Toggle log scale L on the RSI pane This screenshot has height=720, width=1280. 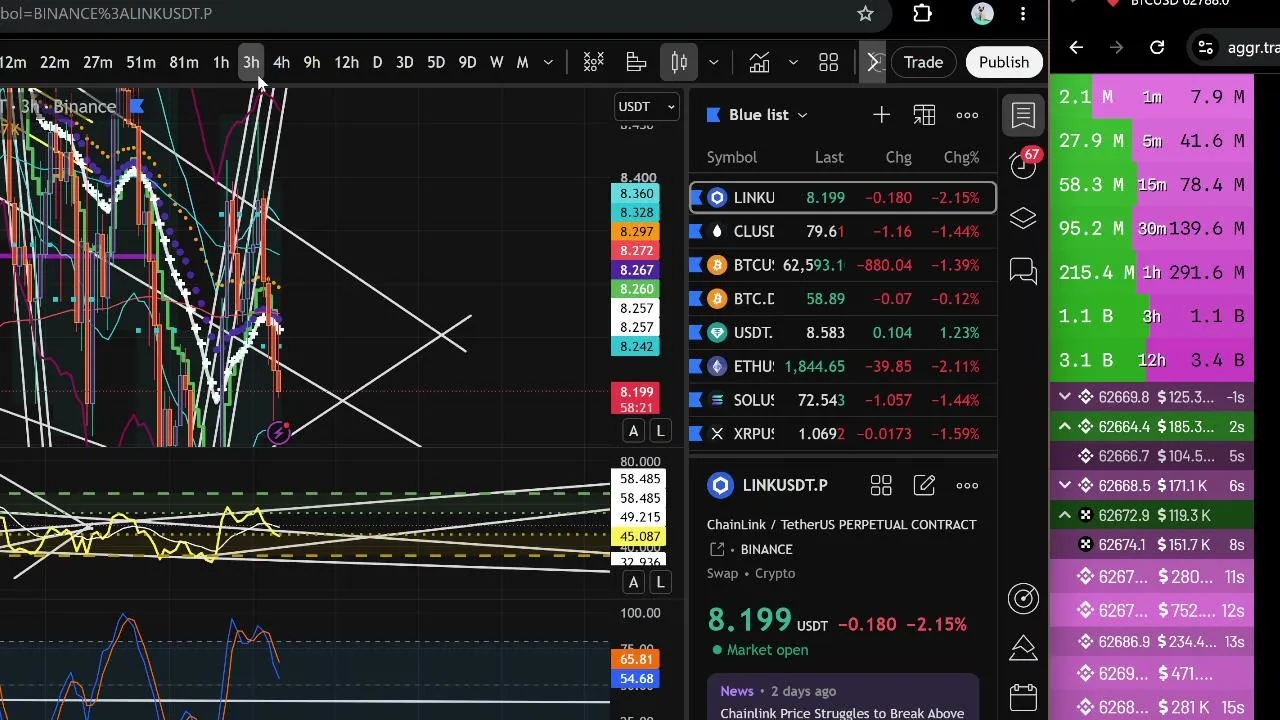pyautogui.click(x=660, y=582)
